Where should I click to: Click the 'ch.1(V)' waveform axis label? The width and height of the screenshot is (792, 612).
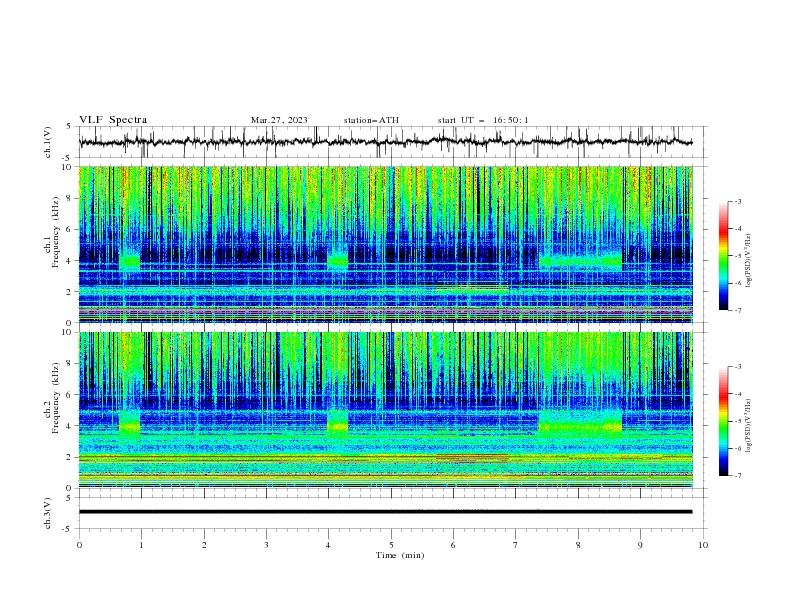[48, 142]
